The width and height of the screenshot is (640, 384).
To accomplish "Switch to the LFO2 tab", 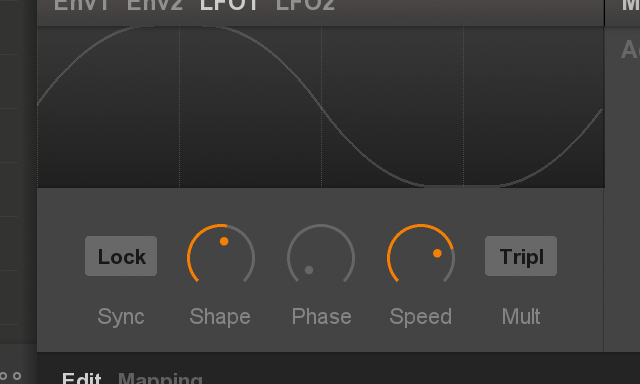I will 305,5.
